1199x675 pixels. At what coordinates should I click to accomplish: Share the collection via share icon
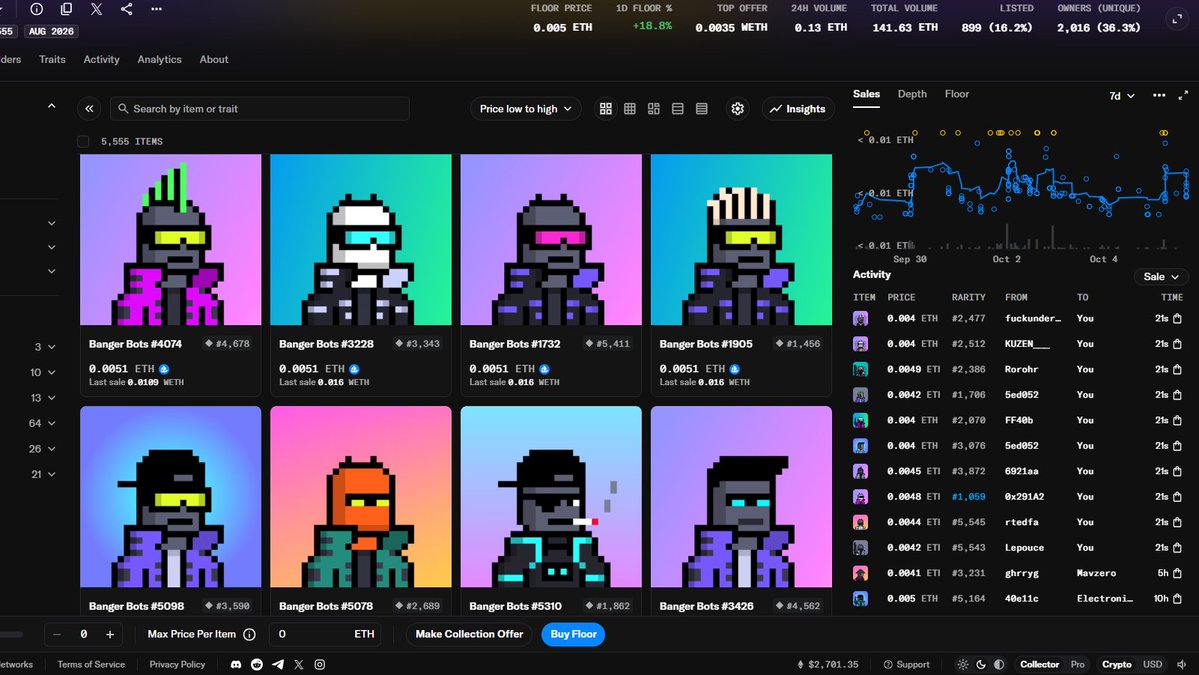click(127, 9)
